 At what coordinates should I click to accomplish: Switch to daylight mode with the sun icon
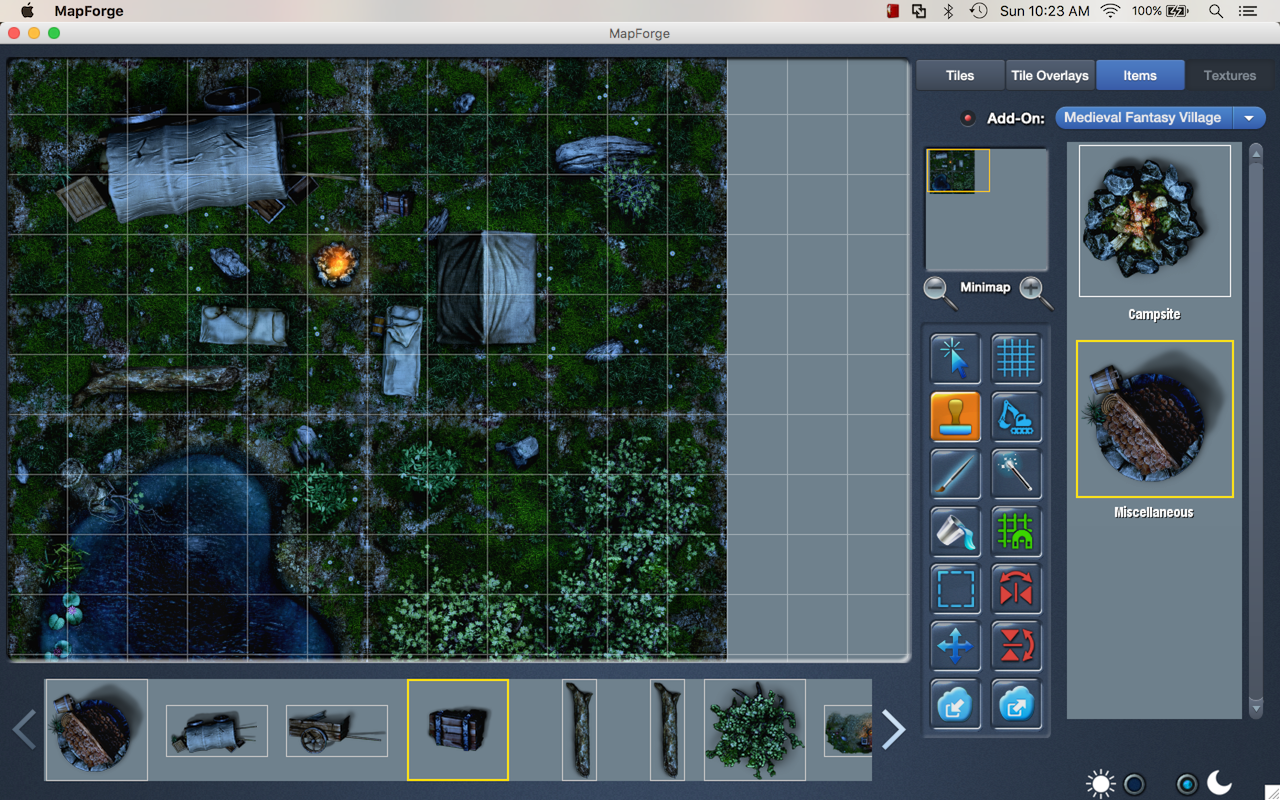click(x=1101, y=784)
